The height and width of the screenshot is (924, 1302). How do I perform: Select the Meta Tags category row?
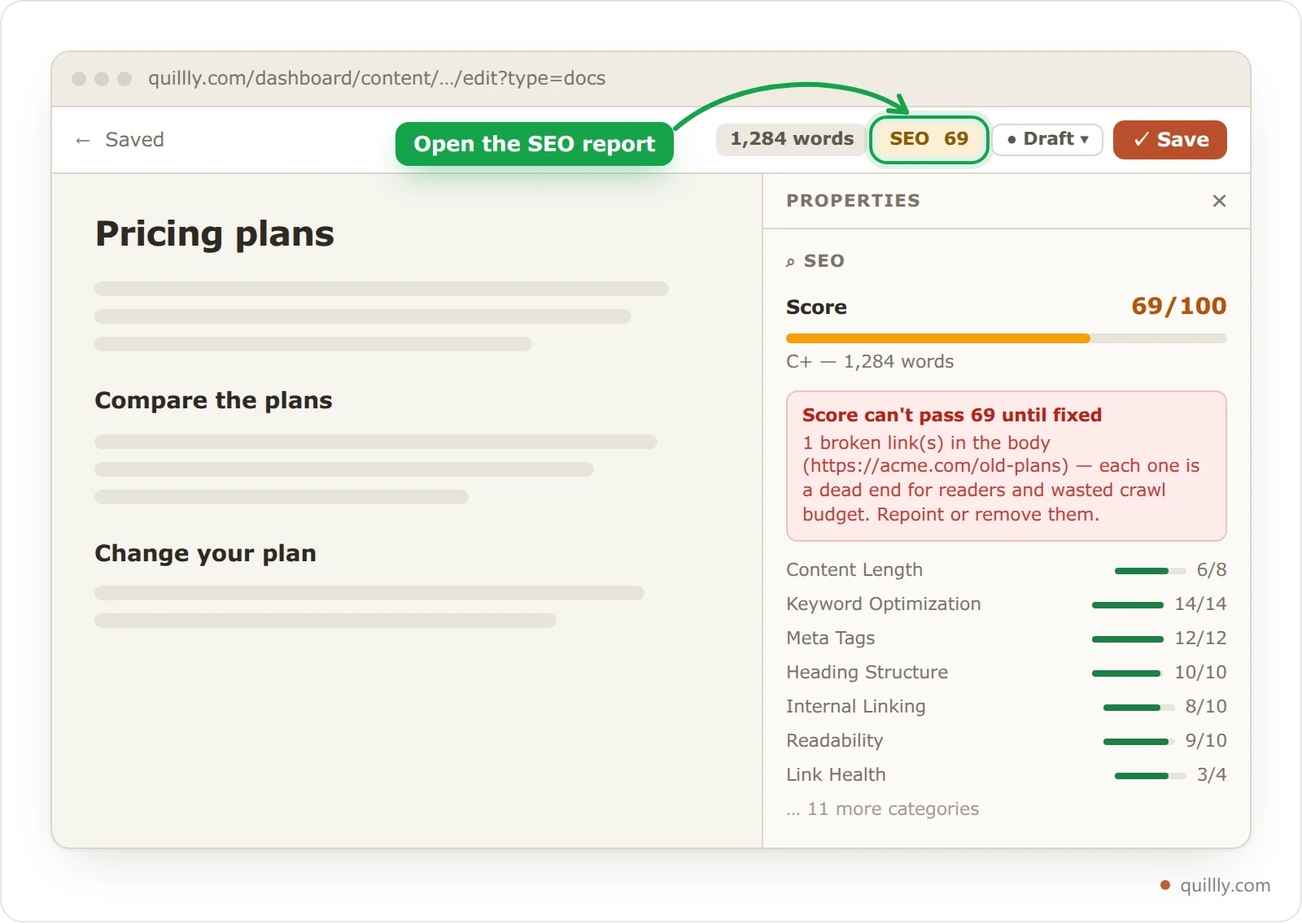pyautogui.click(x=1006, y=639)
